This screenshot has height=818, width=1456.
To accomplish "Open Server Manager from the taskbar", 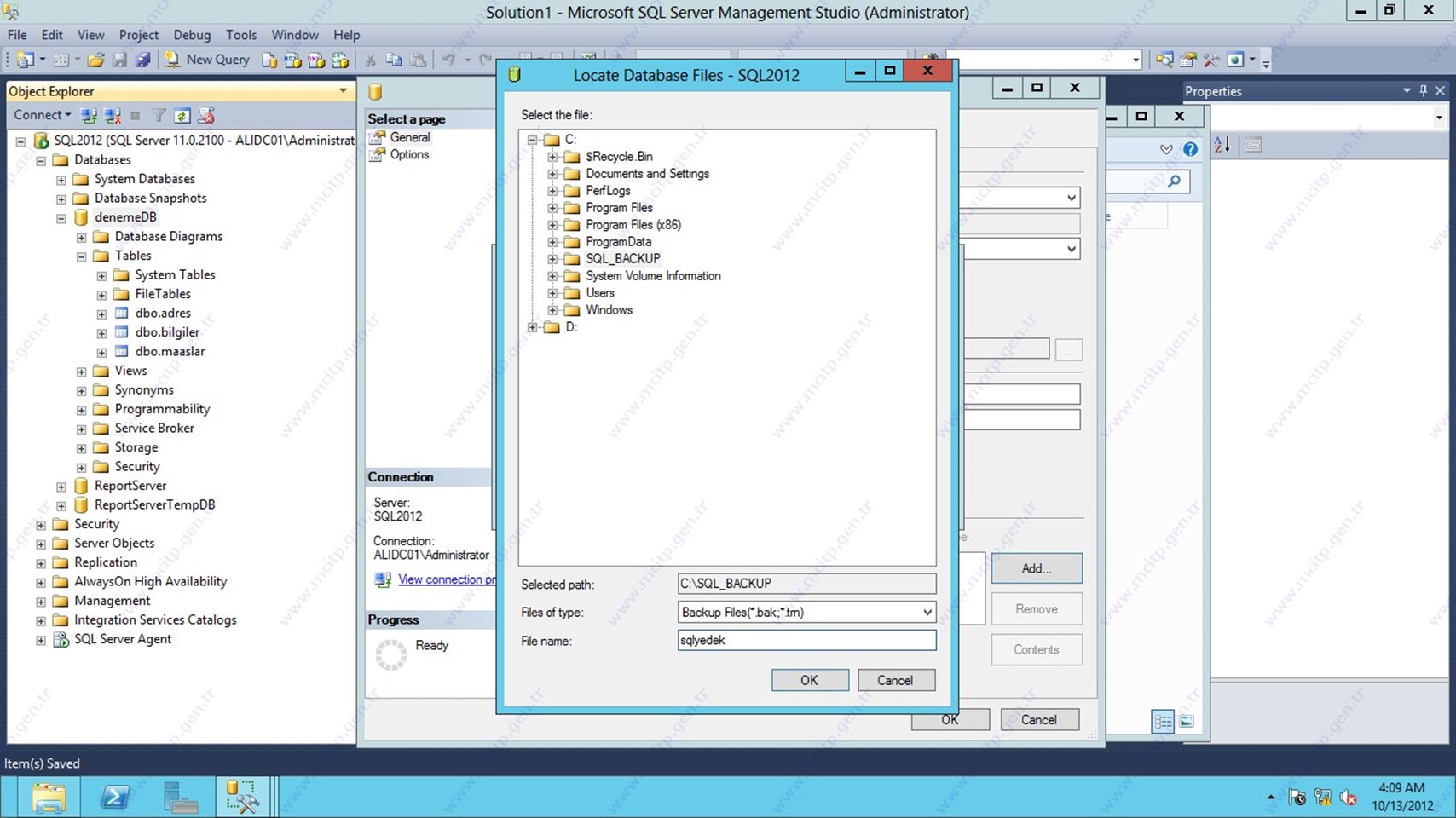I will point(180,798).
